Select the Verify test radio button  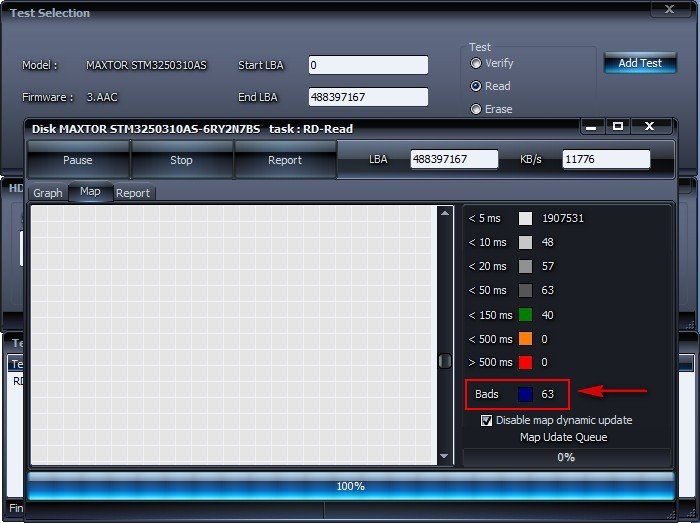pyautogui.click(x=476, y=63)
